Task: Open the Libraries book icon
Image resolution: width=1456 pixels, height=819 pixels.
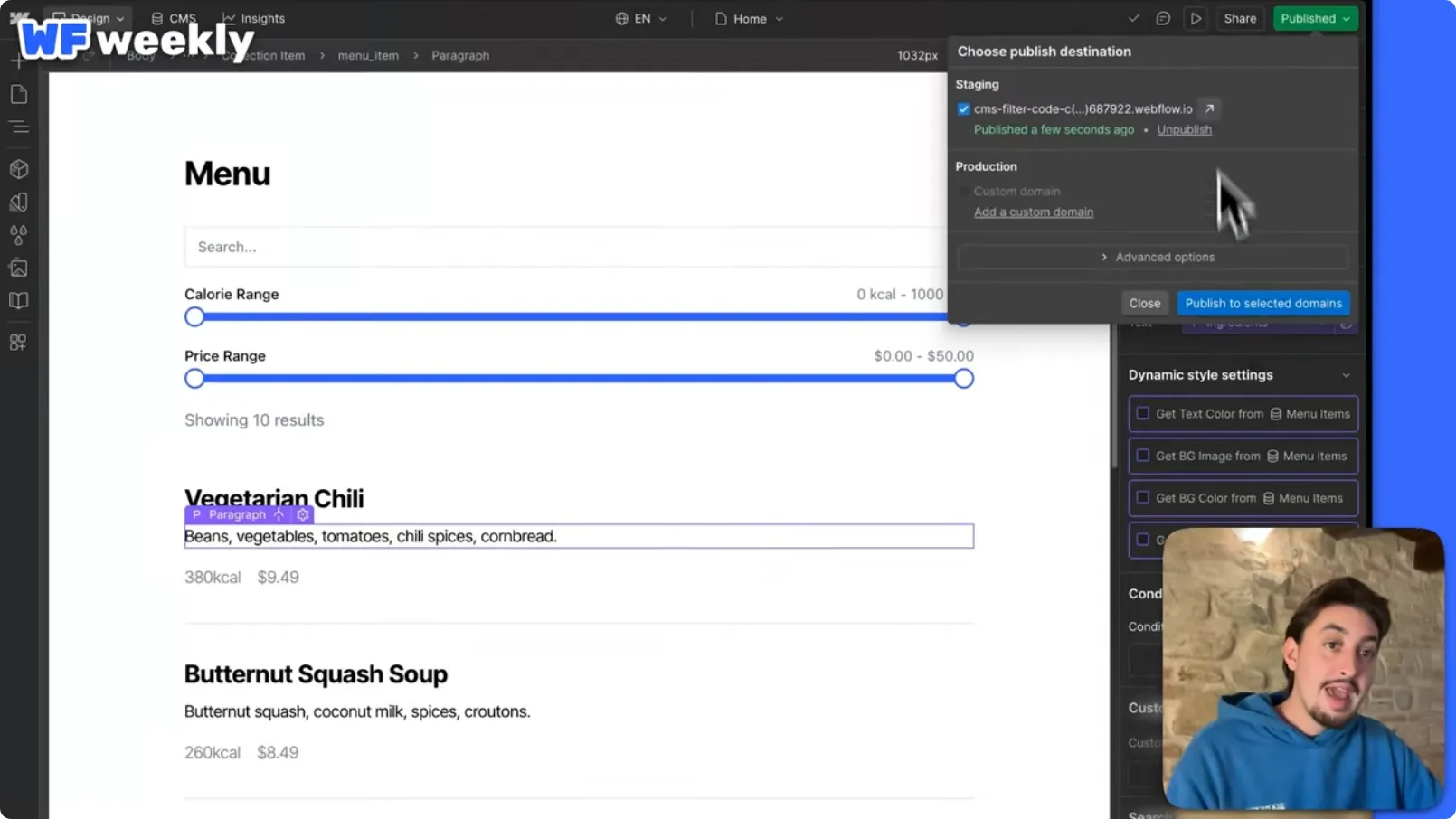Action: (18, 300)
